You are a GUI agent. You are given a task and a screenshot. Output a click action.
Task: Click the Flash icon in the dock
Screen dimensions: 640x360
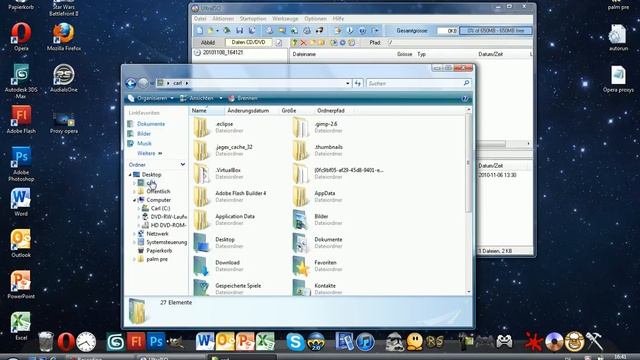pos(136,341)
